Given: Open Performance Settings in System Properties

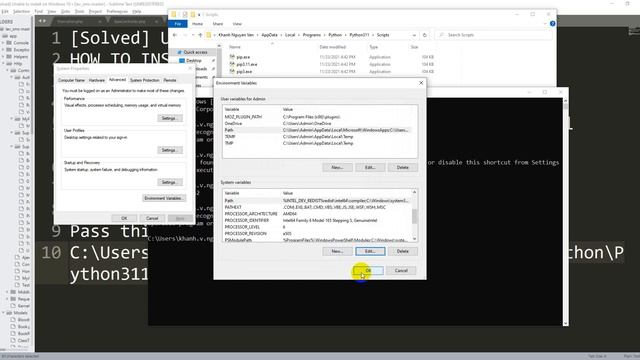Looking at the screenshot, I should [169, 118].
